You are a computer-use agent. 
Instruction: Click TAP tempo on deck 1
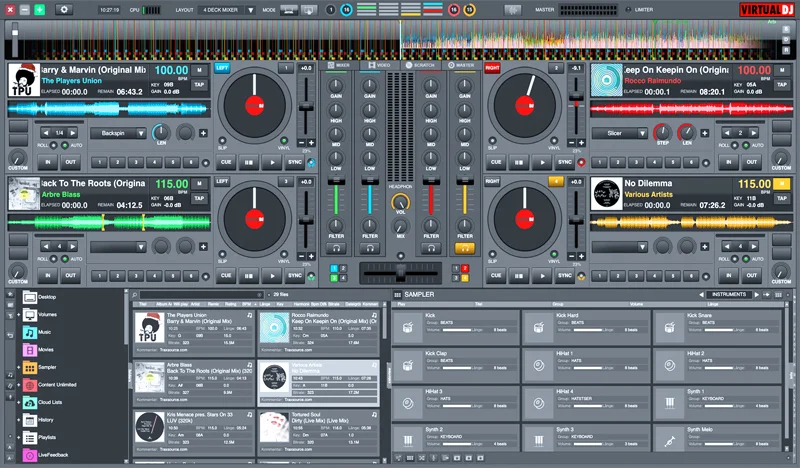199,85
